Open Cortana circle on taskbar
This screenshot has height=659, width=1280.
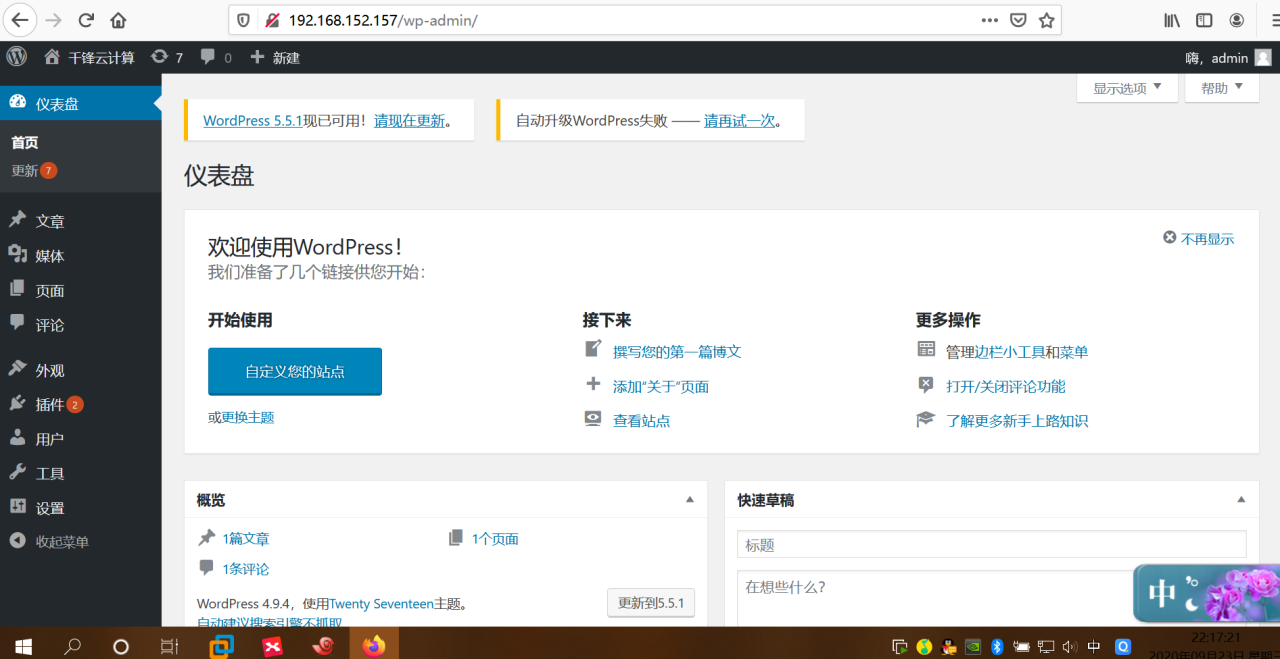pos(121,646)
